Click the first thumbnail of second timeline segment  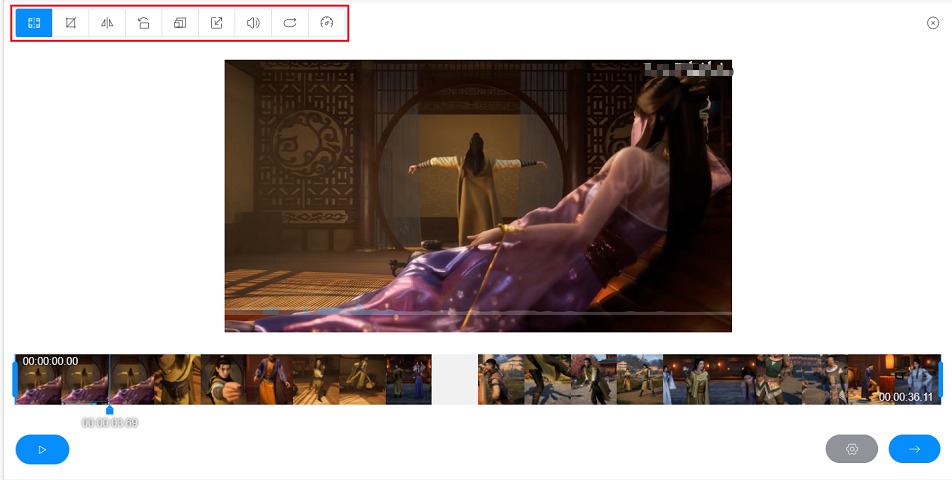[501, 379]
